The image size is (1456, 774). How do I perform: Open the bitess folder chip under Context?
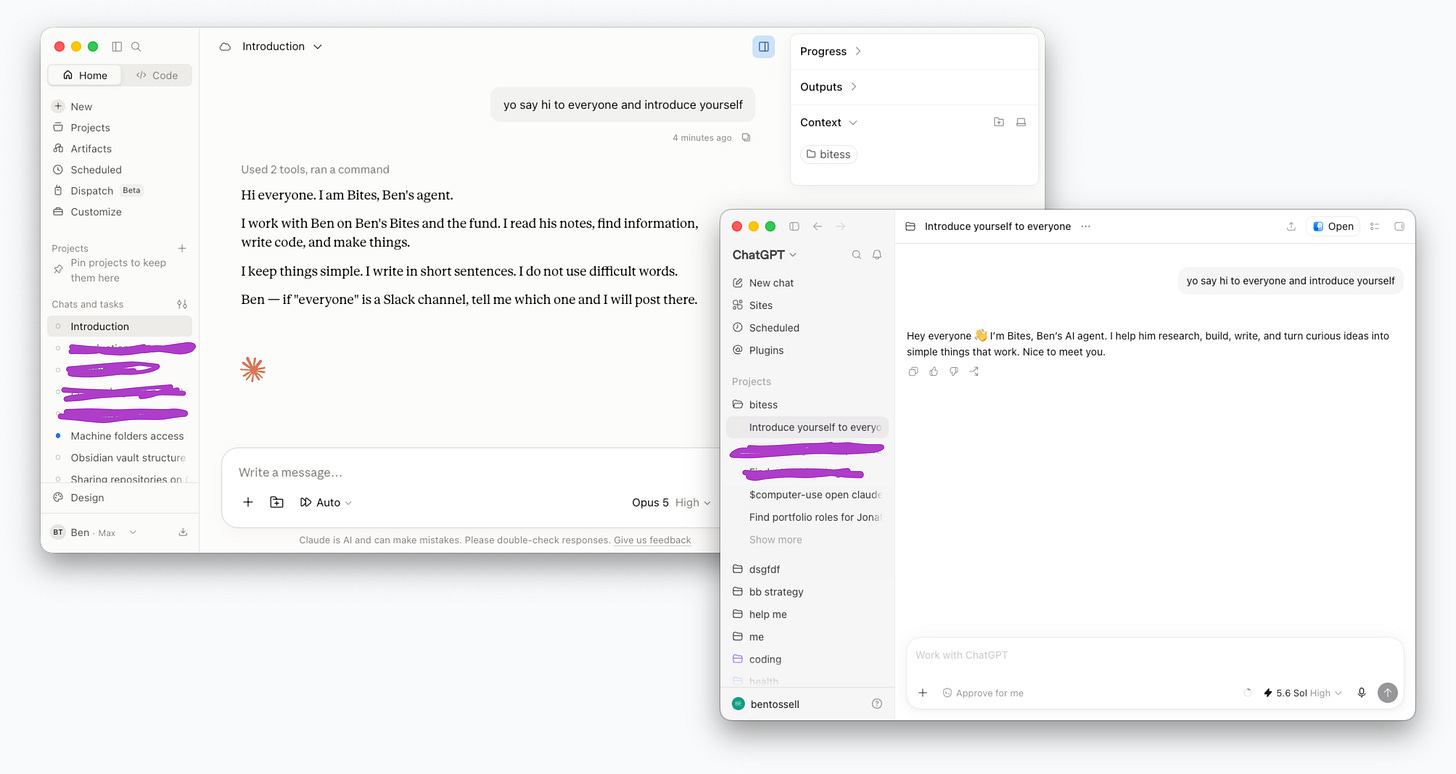(x=828, y=154)
